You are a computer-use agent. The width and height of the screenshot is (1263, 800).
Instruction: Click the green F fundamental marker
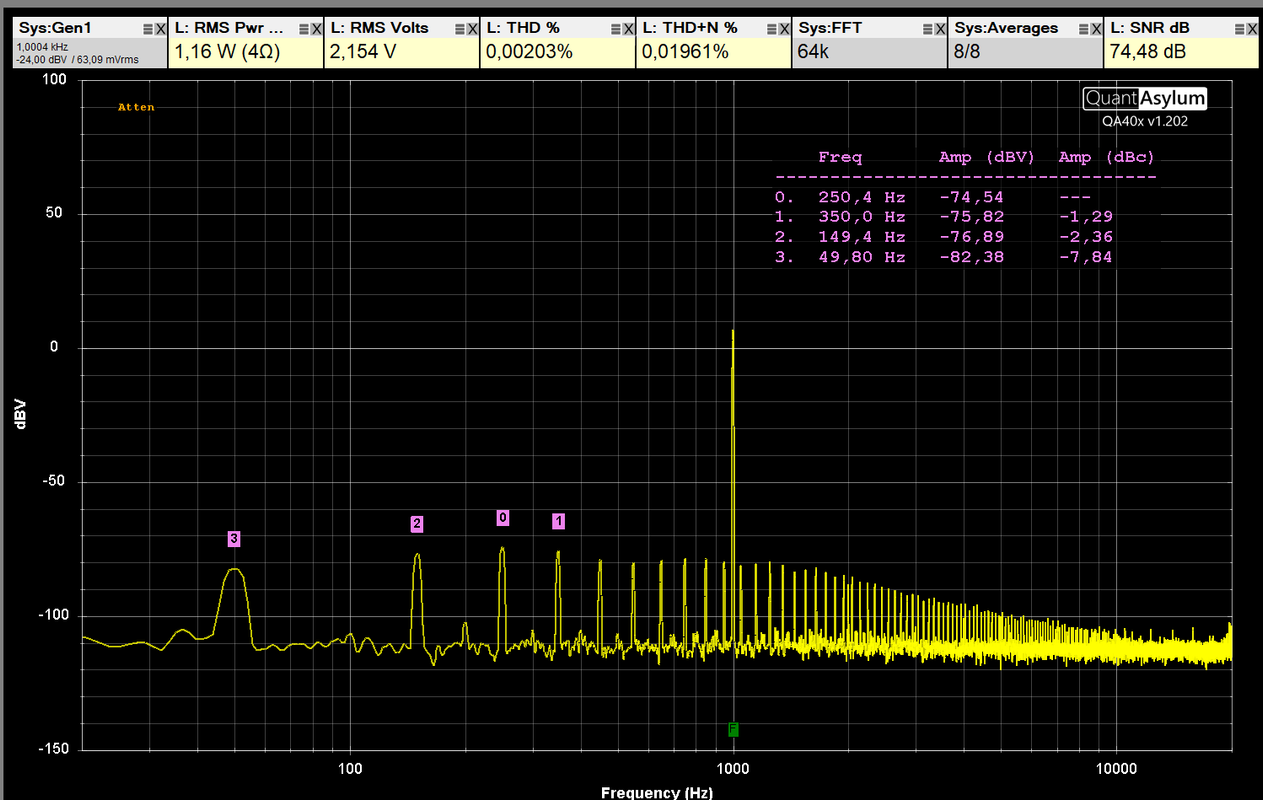coord(733,729)
